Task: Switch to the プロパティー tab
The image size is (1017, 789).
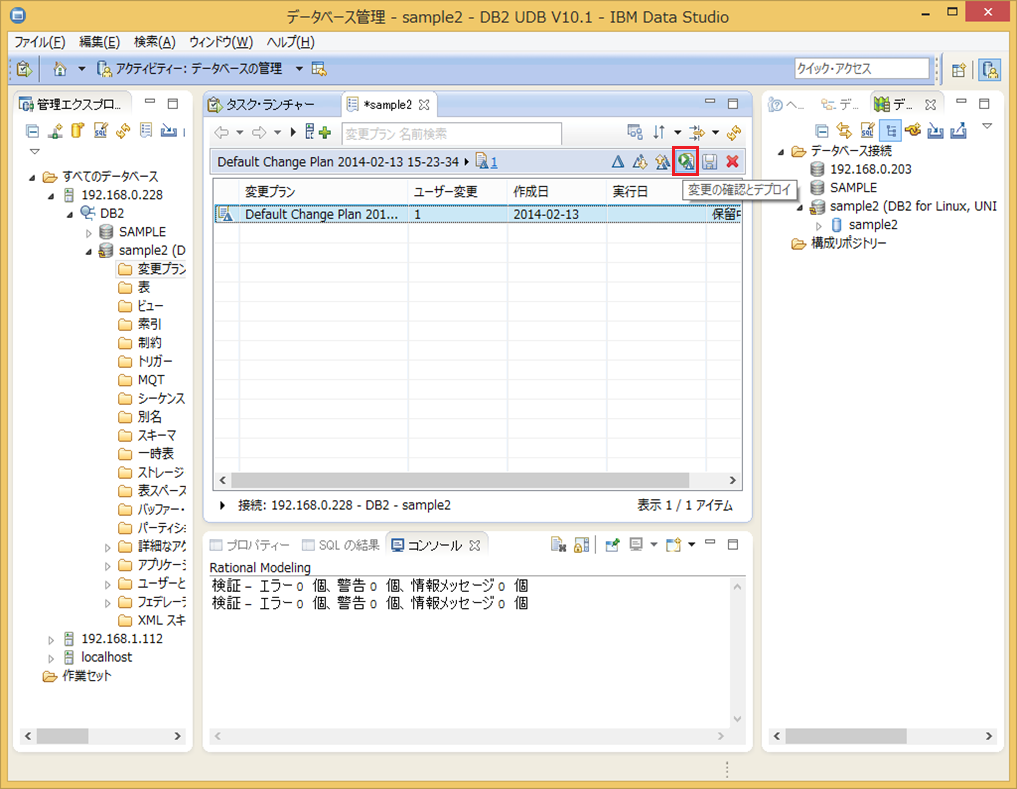Action: [x=250, y=545]
